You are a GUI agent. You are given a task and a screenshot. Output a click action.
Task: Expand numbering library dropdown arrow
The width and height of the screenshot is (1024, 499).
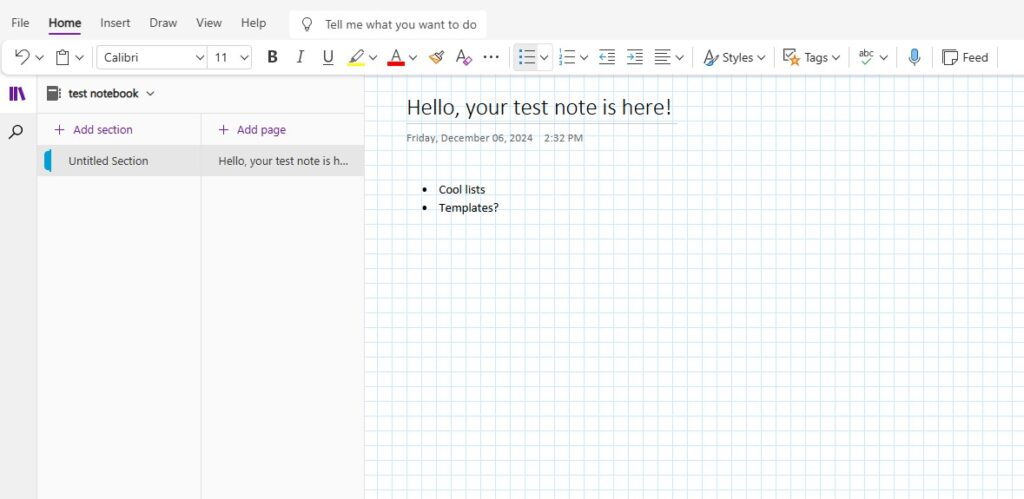coord(584,57)
